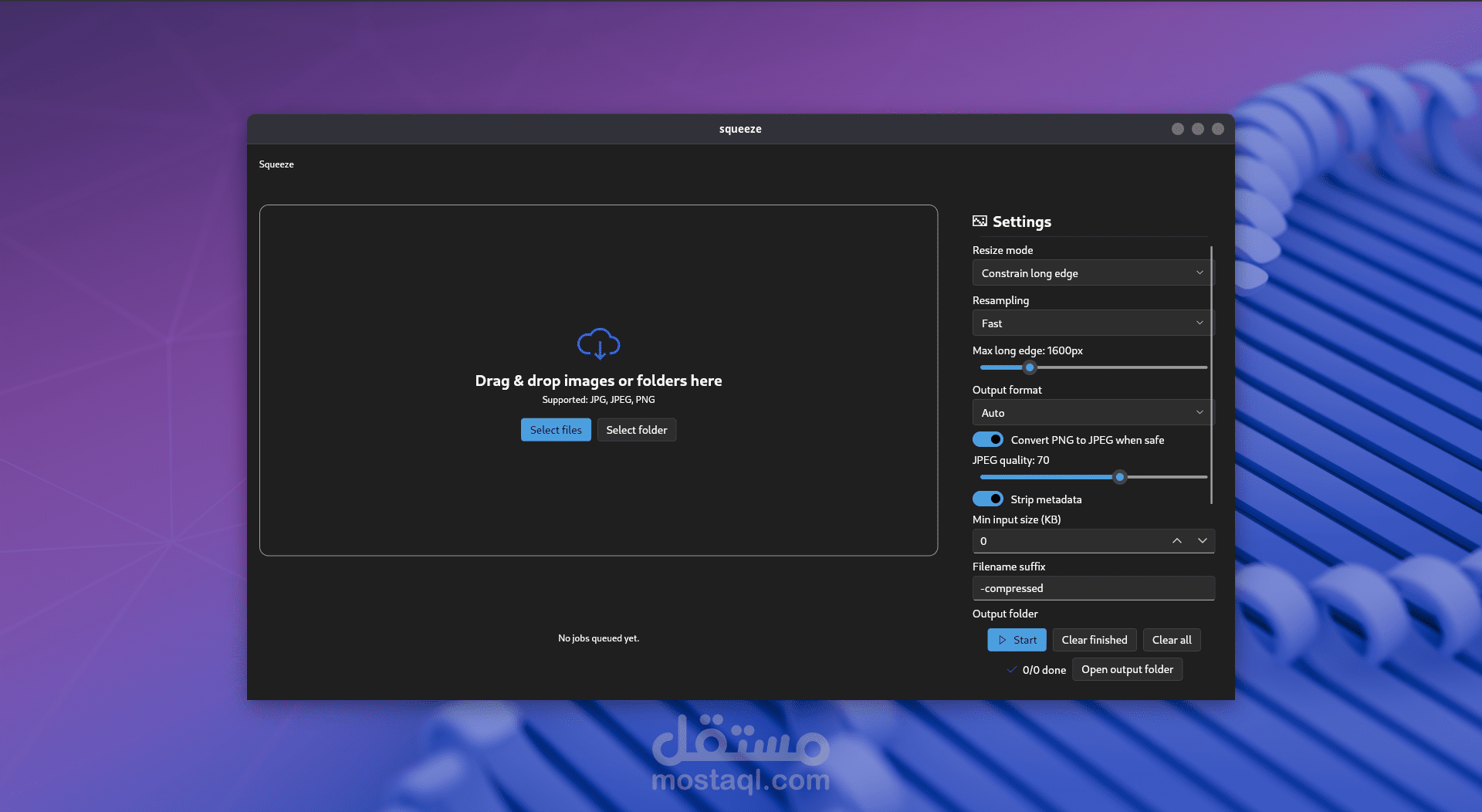Image resolution: width=1482 pixels, height=812 pixels.
Task: Click the Max long edge slider handle
Action: 1030,367
